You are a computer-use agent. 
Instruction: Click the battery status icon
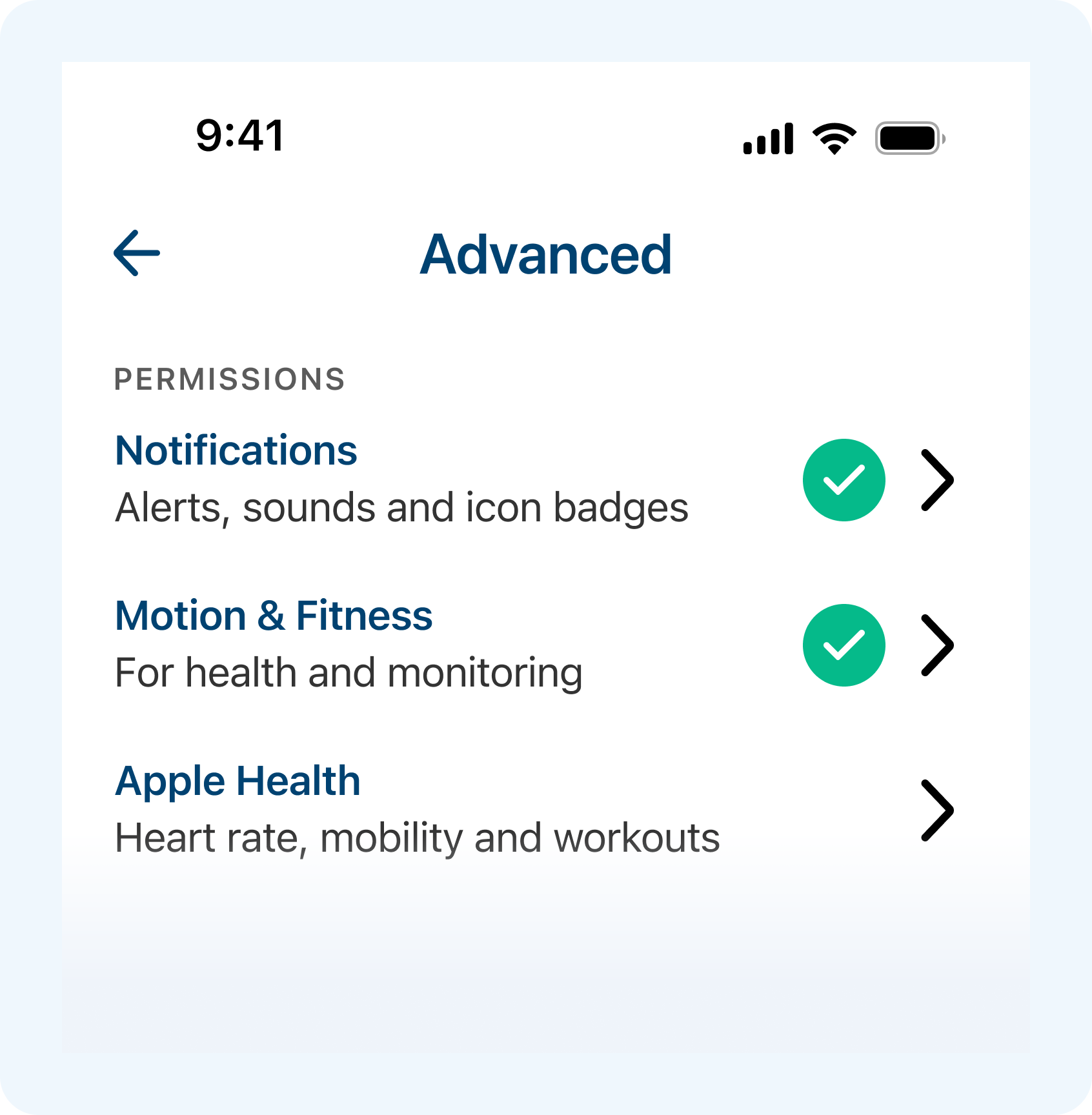[909, 139]
